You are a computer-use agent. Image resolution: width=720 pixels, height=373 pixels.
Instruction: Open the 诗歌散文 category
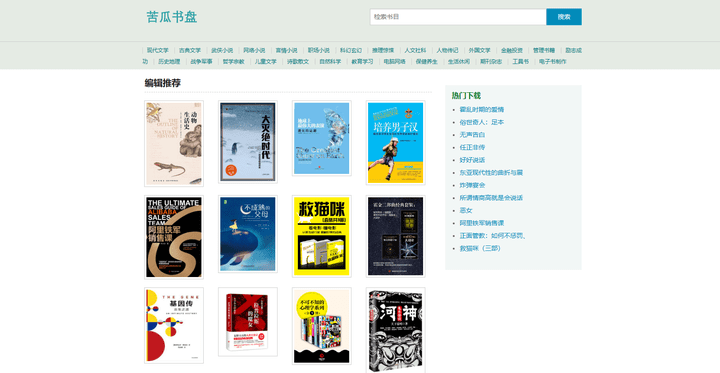click(x=298, y=62)
